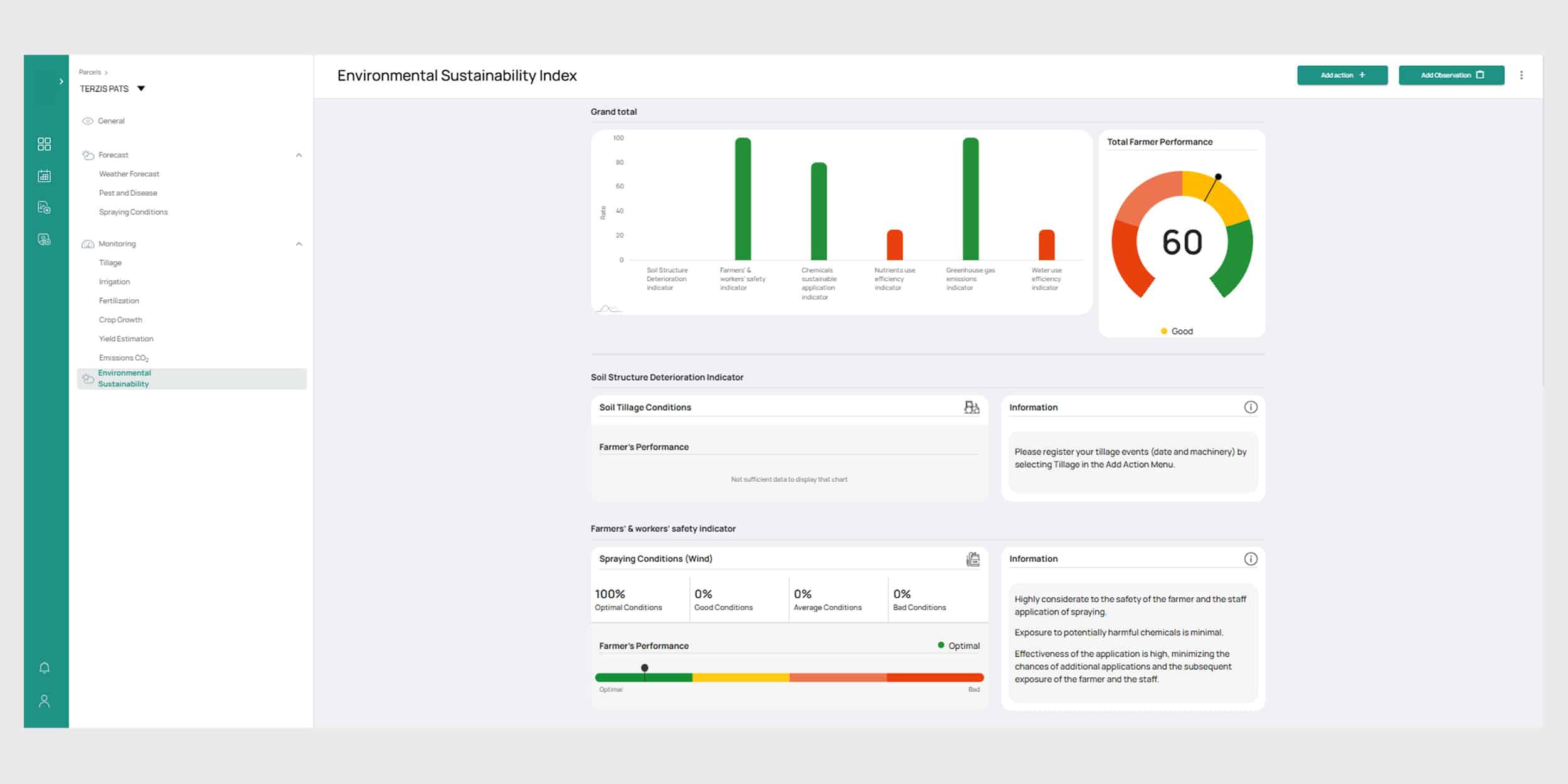
Task: Collapse the Monitoring section
Action: pos(299,244)
